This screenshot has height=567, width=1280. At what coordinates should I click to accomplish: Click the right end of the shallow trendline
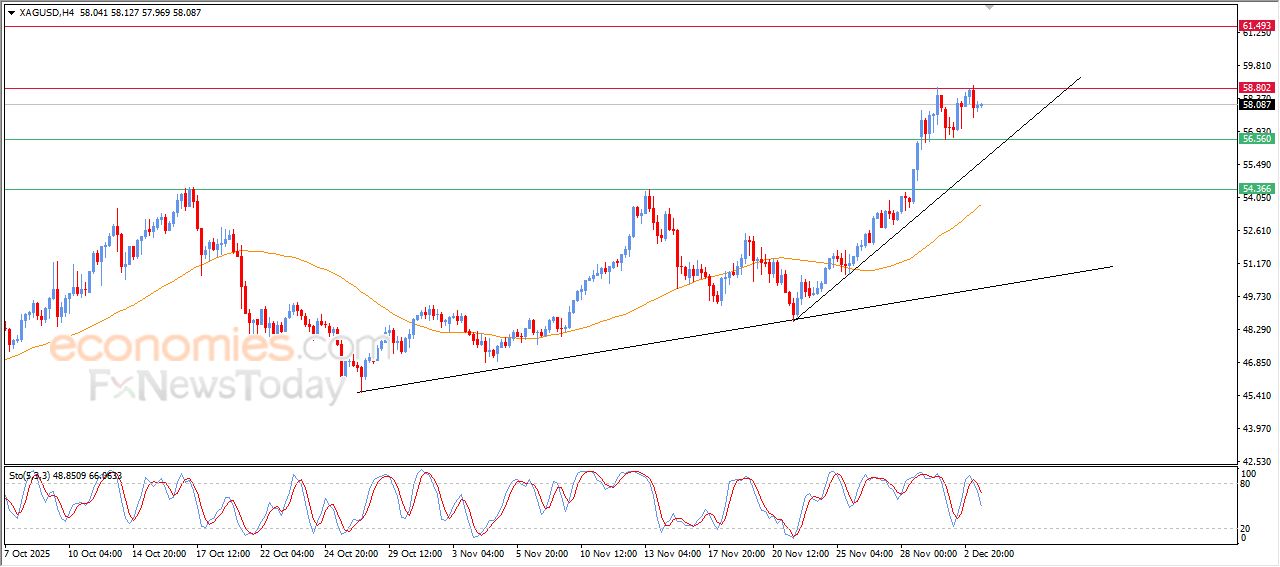[x=1111, y=266]
